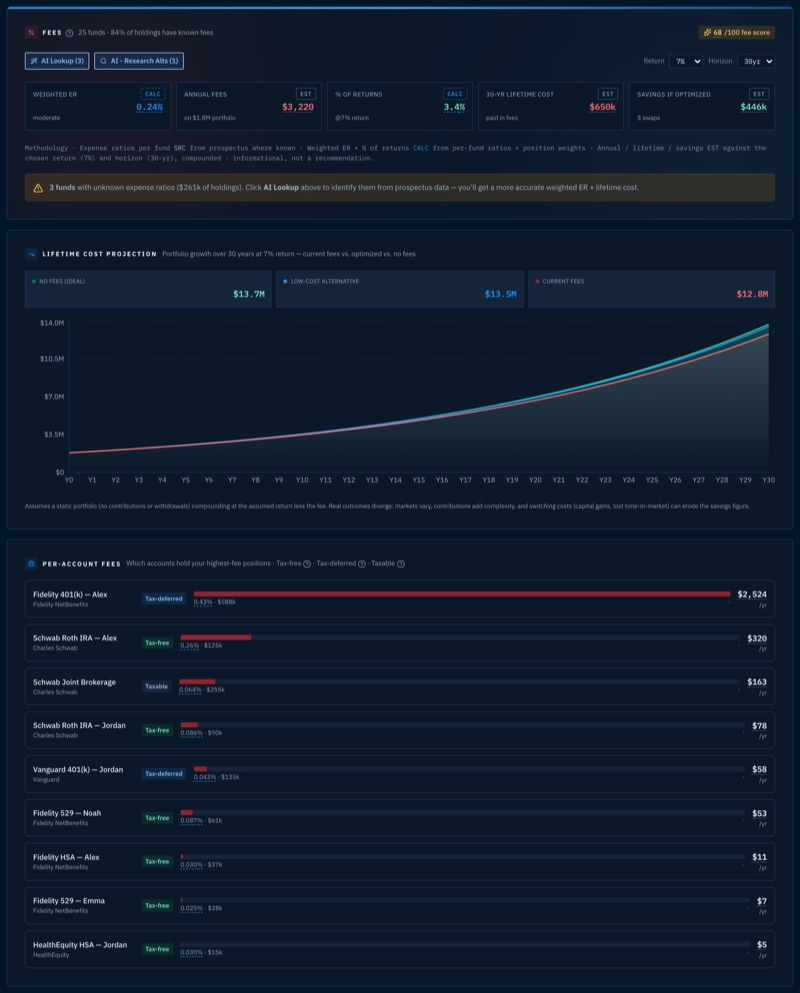800x993 pixels.
Task: Click the sparkle icon in the fee score badge
Action: (x=708, y=32)
